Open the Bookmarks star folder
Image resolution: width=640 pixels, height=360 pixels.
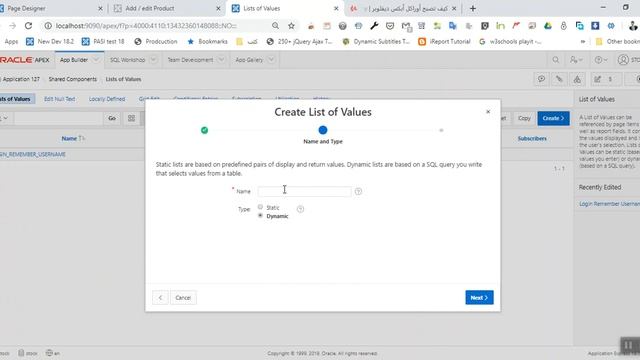[207, 42]
